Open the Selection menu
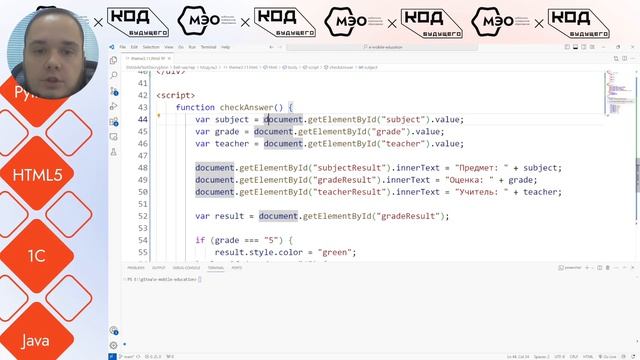Screen dimensions: 640x360 pyautogui.click(x=151, y=47)
